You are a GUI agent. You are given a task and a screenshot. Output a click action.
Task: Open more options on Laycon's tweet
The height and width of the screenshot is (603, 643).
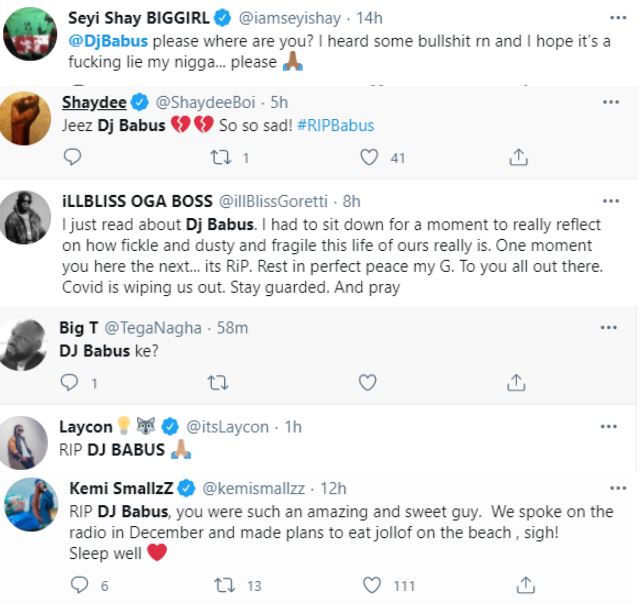point(610,425)
